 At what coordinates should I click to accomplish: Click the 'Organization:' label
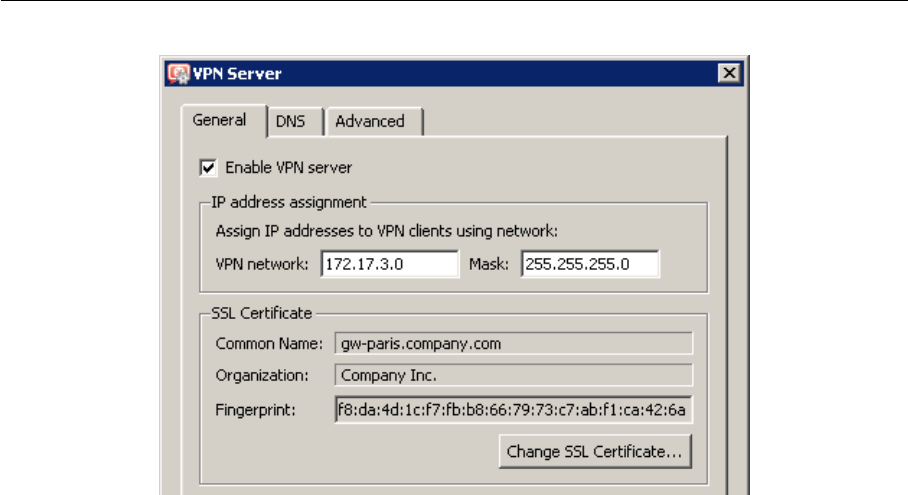(x=265, y=376)
